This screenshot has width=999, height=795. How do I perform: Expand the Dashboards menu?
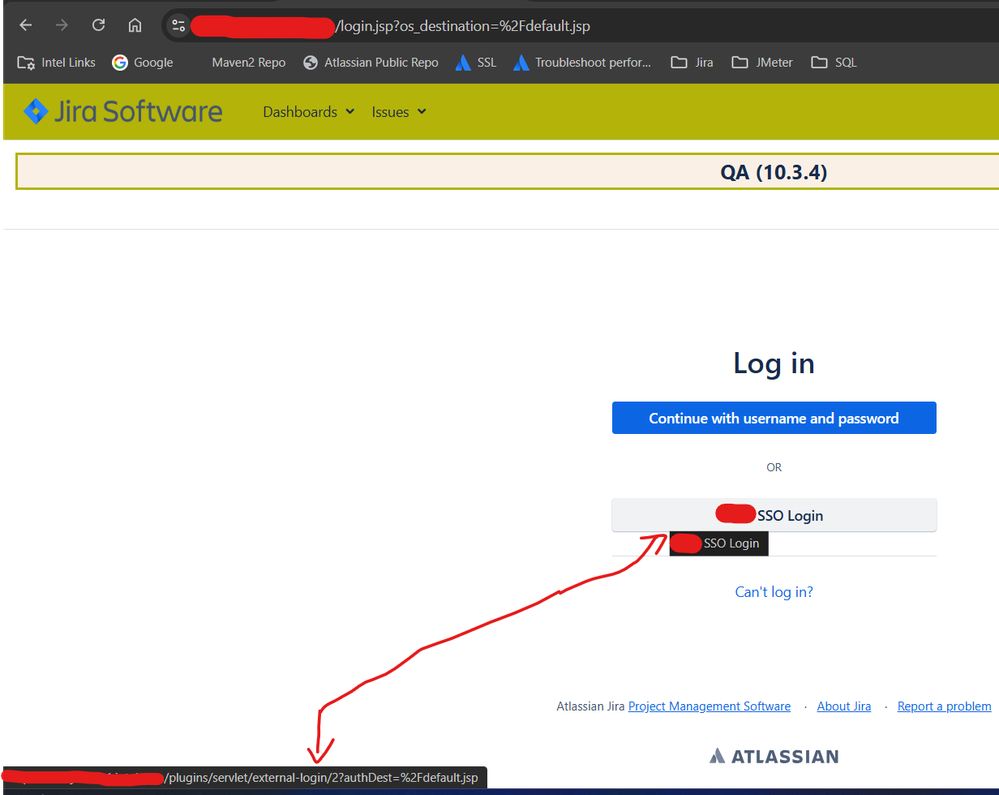tap(308, 112)
